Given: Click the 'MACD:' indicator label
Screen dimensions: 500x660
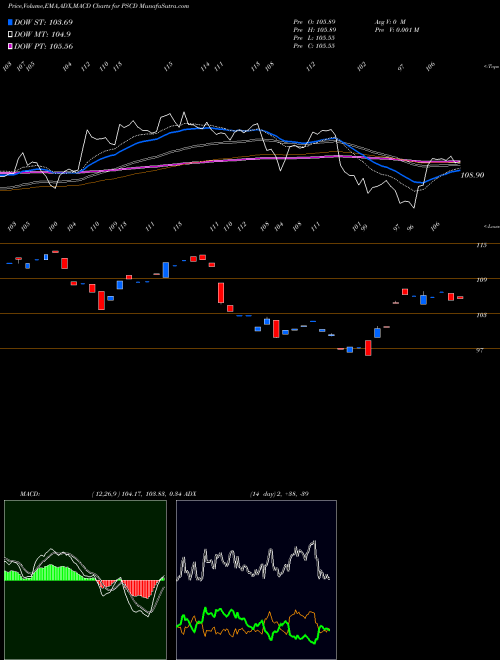Looking at the screenshot, I should click(30, 494).
